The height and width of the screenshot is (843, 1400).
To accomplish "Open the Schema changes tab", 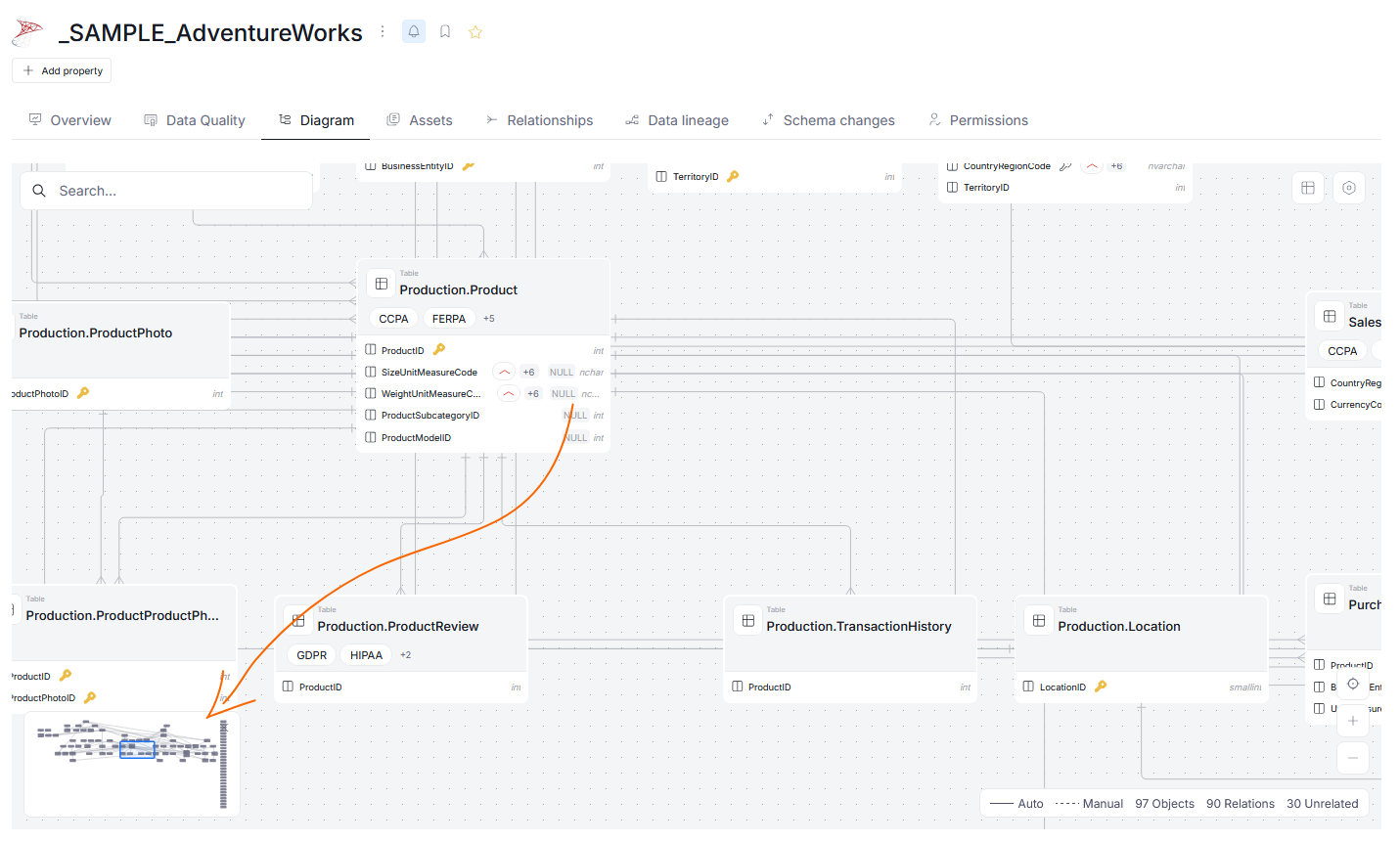I will click(x=829, y=120).
